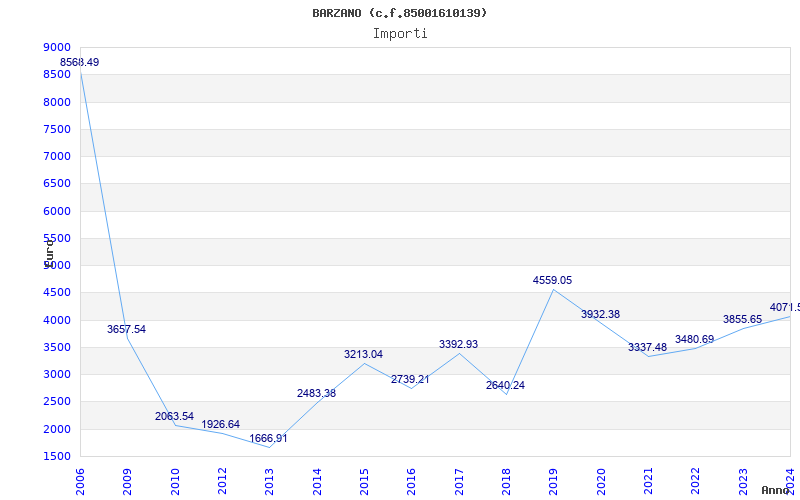Click the 2019 year axis label
This screenshot has width=800, height=500.
coord(554,480)
